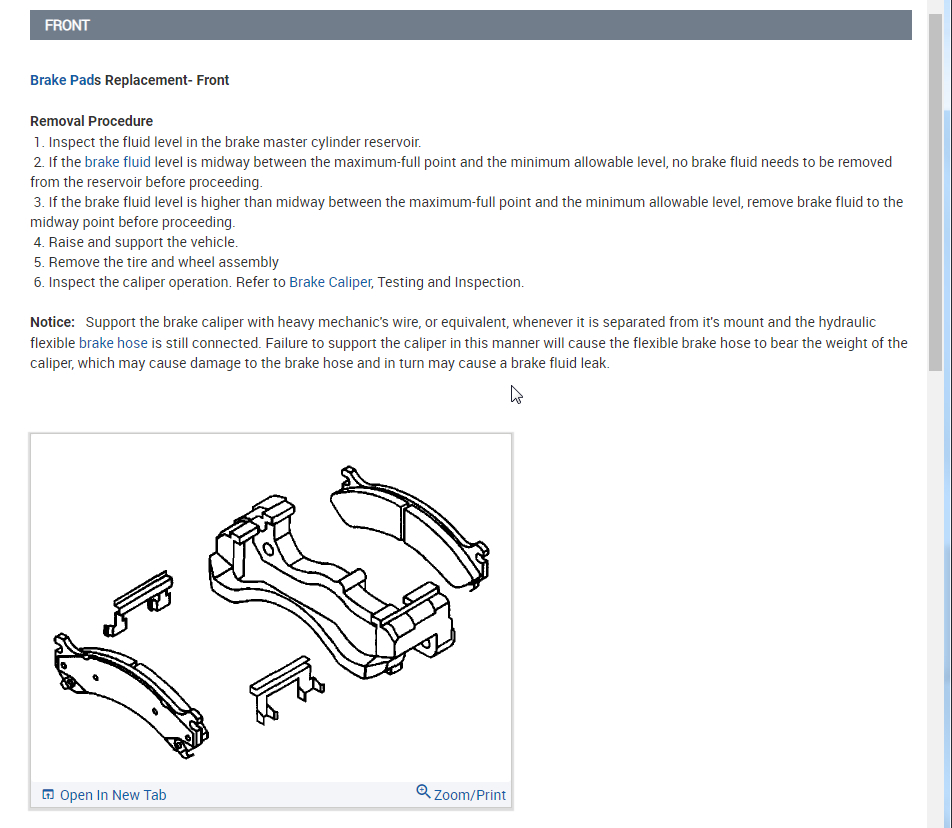Viewport: 952px width, 828px height.
Task: Click step '5. Remove the tire and wheel assembly'
Action: click(x=156, y=262)
